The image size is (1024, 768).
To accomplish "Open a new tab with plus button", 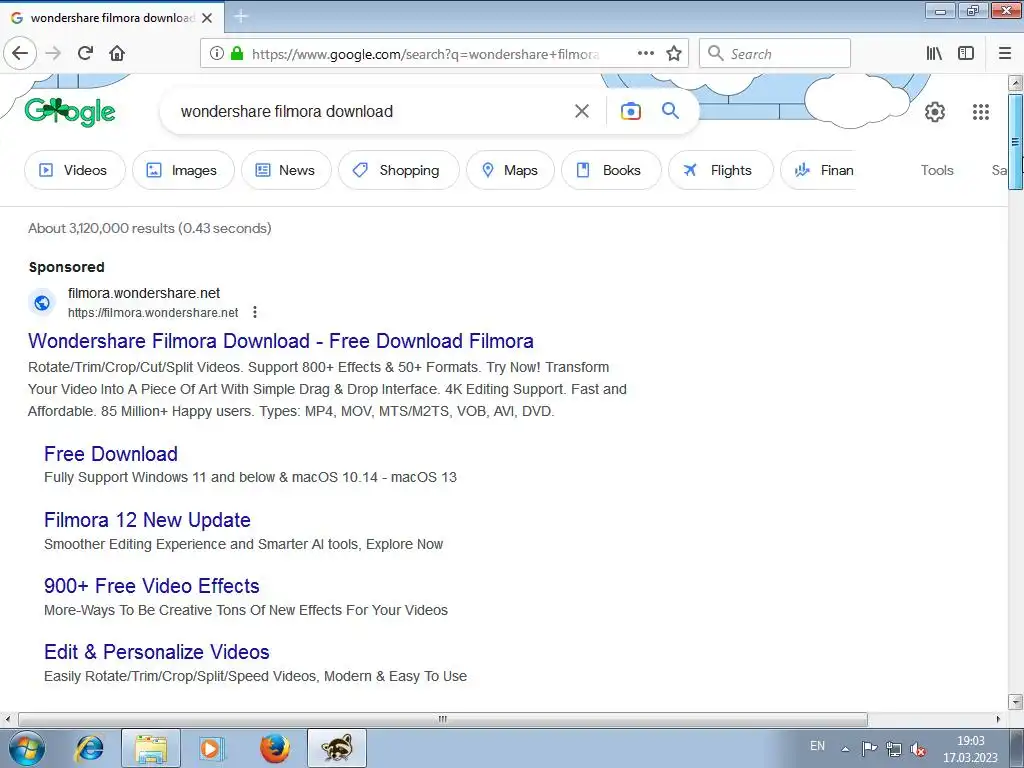I will pyautogui.click(x=240, y=16).
